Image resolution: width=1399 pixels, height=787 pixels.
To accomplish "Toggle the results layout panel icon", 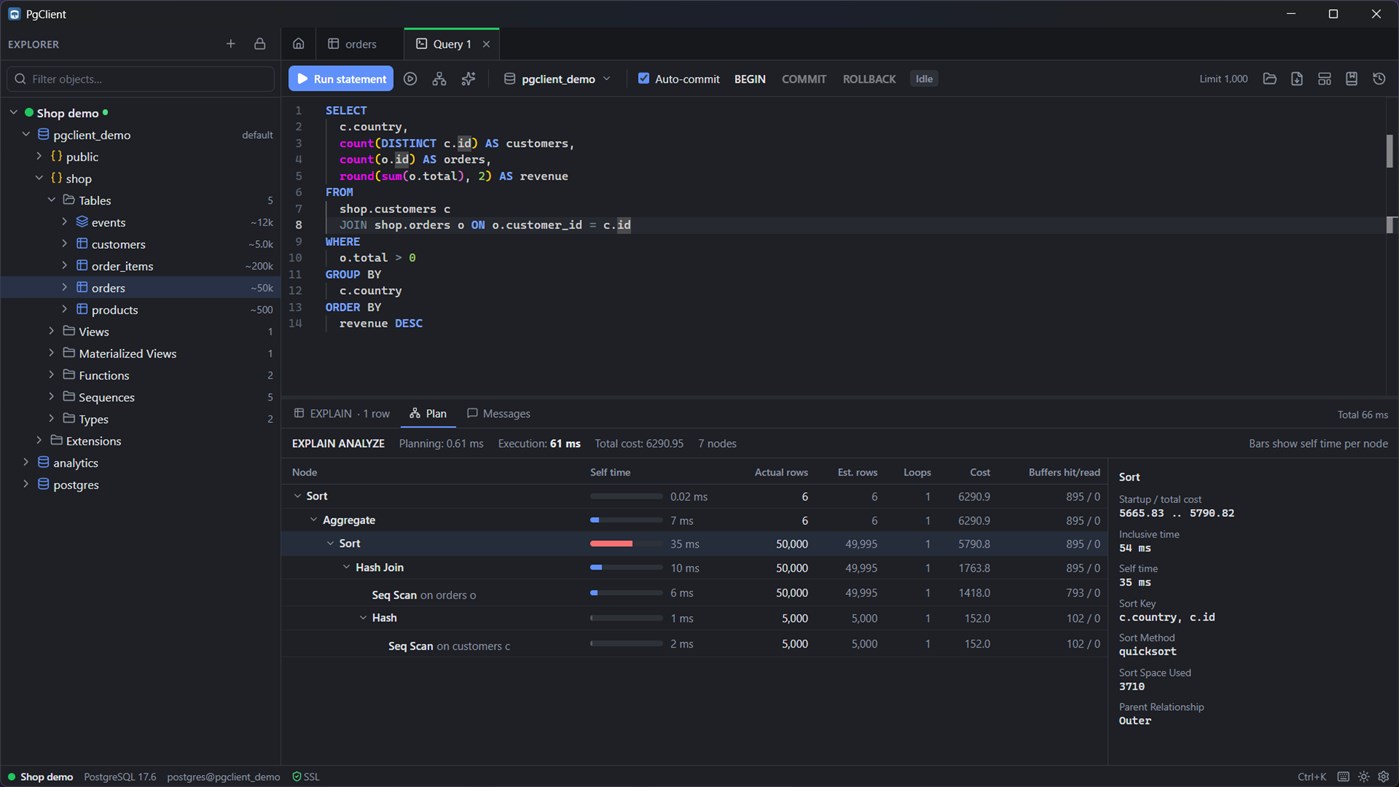I will (x=1324, y=79).
